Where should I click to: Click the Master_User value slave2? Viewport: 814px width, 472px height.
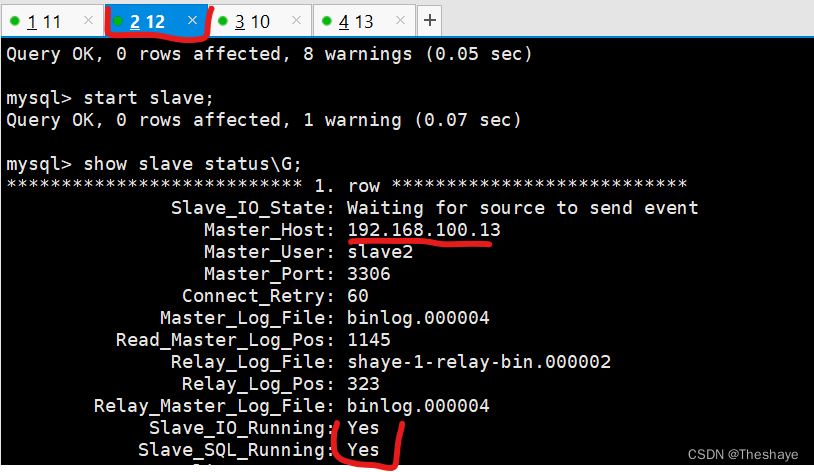(x=380, y=252)
